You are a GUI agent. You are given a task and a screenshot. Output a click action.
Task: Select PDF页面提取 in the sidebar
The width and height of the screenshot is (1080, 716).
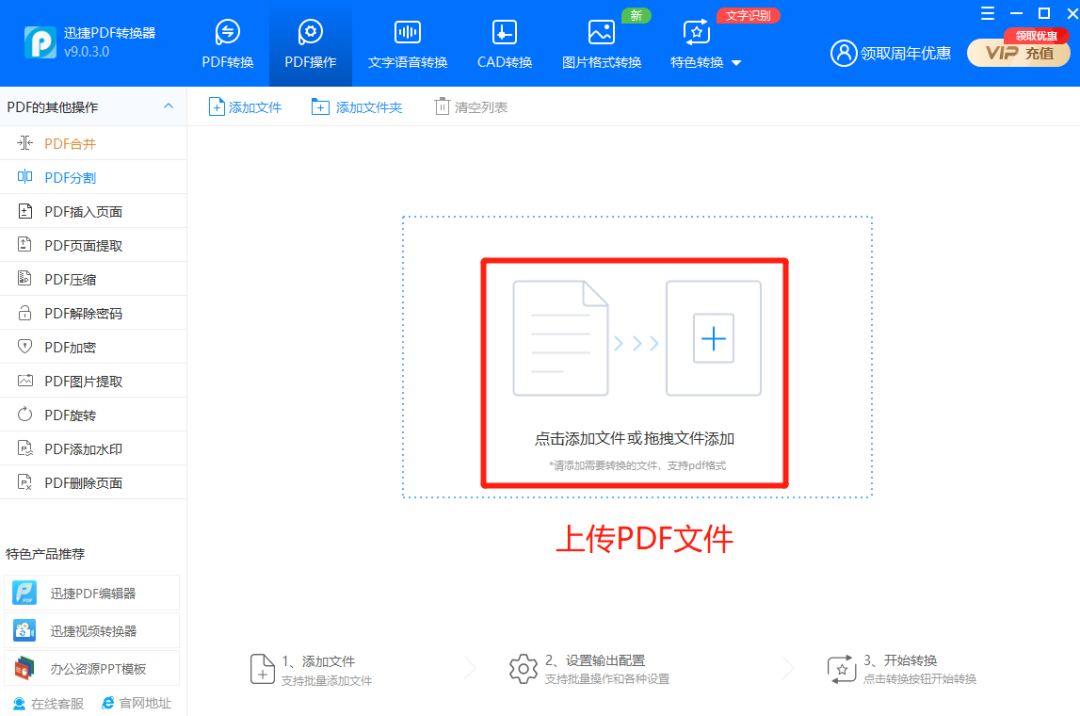93,245
